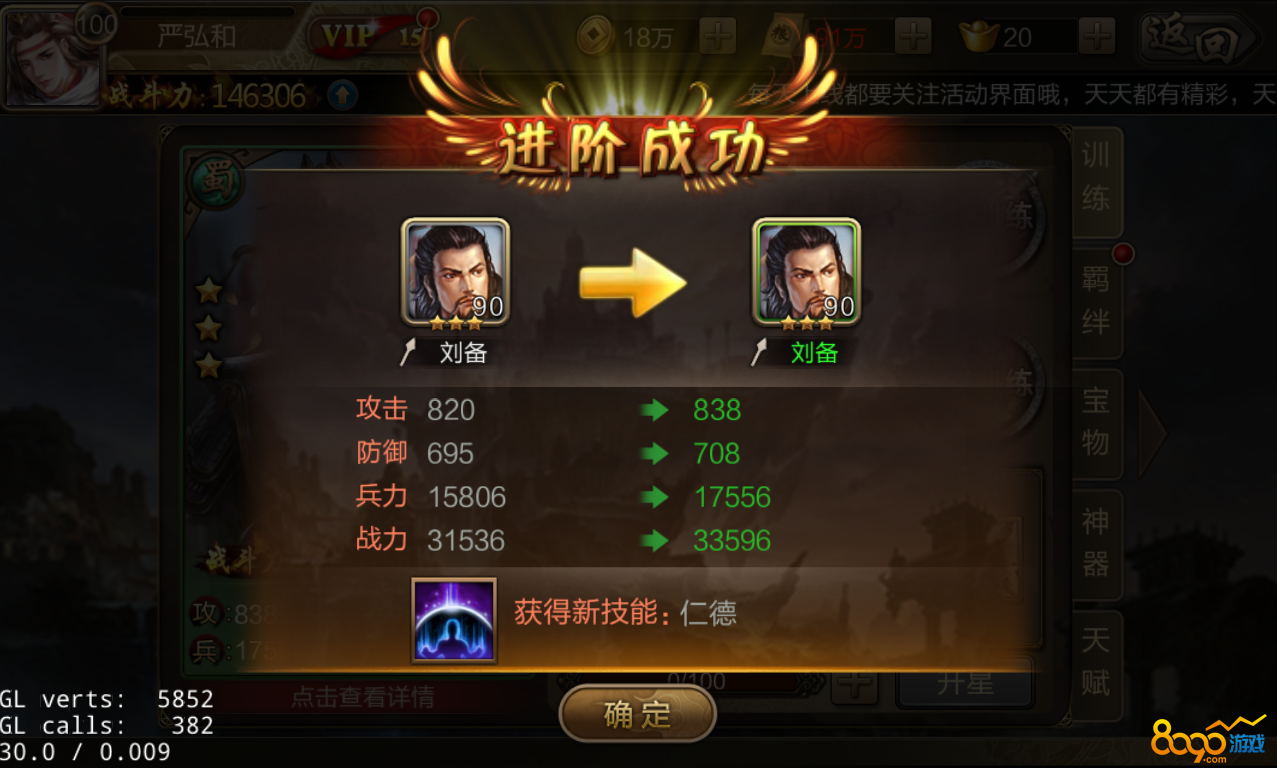
Task: Open the 神器 tab
Action: [1096, 543]
